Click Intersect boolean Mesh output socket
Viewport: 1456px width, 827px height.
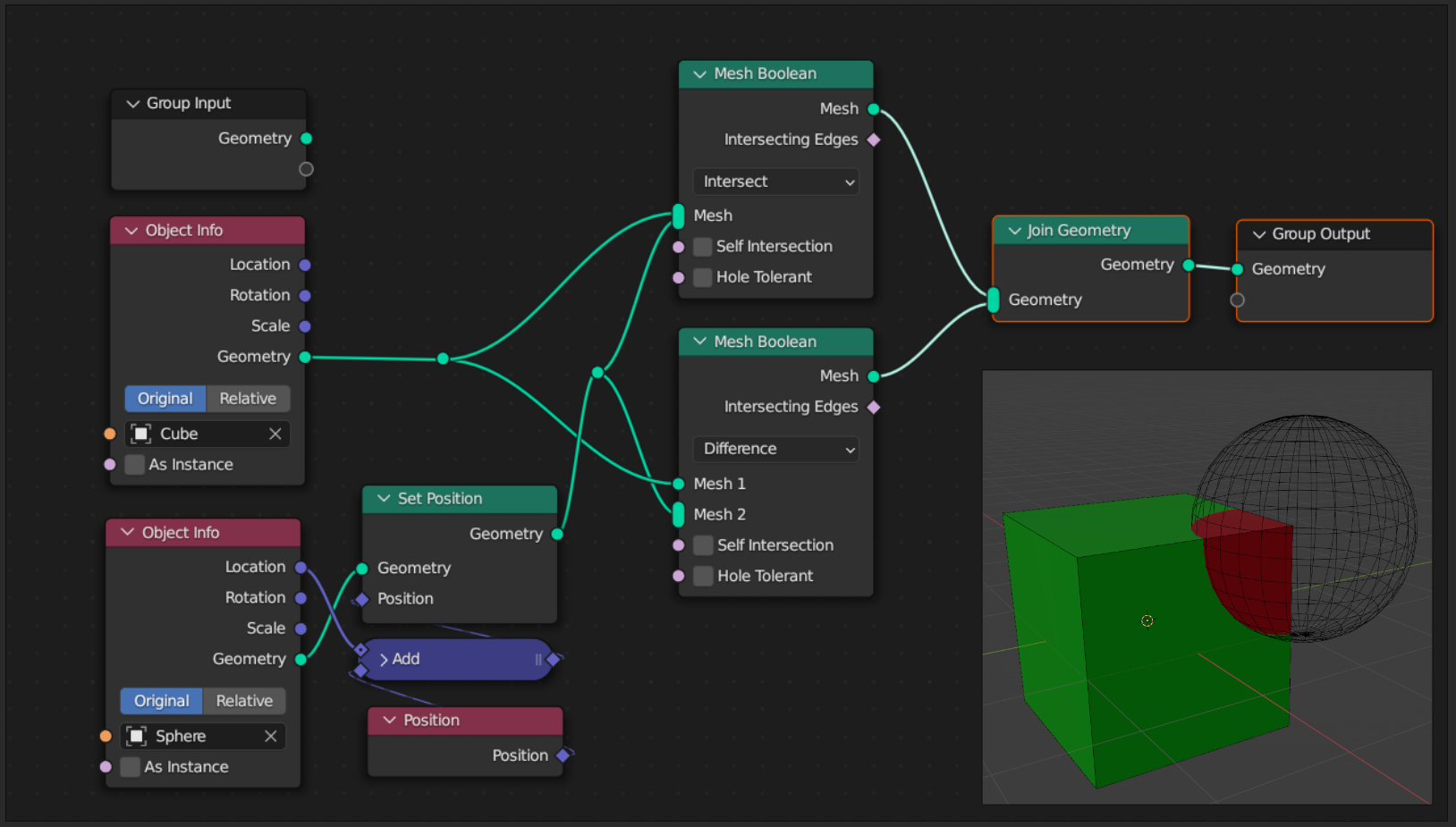(x=874, y=109)
